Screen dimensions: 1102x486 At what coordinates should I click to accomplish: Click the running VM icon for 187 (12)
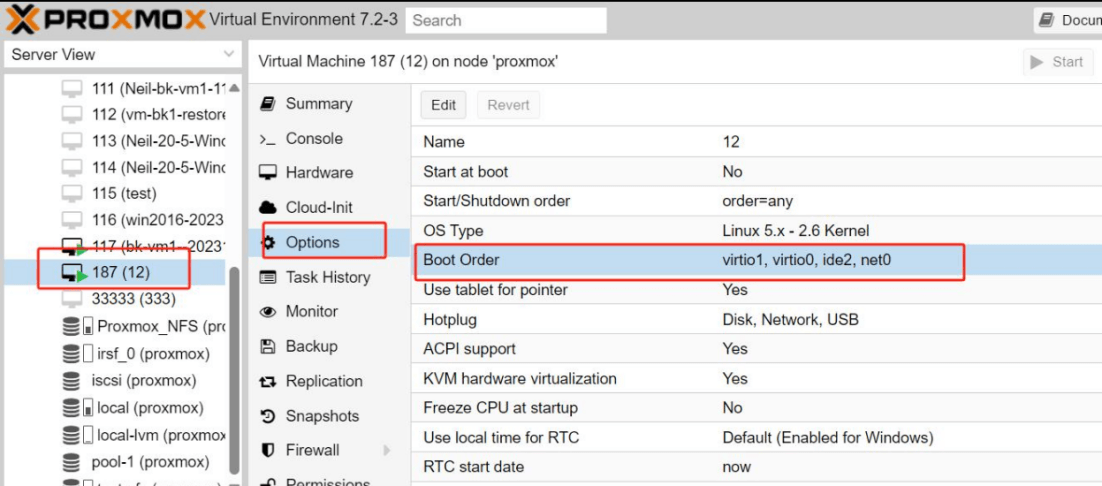pyautogui.click(x=73, y=272)
